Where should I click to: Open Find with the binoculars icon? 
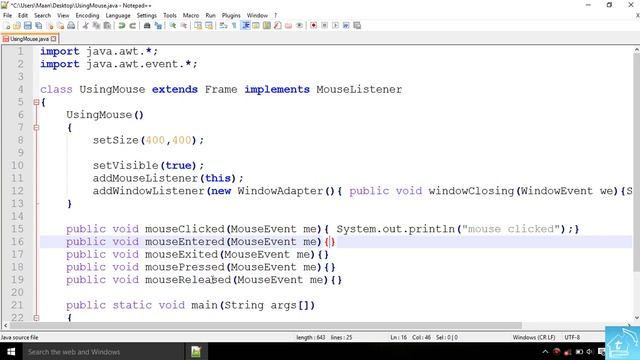[x=147, y=25]
